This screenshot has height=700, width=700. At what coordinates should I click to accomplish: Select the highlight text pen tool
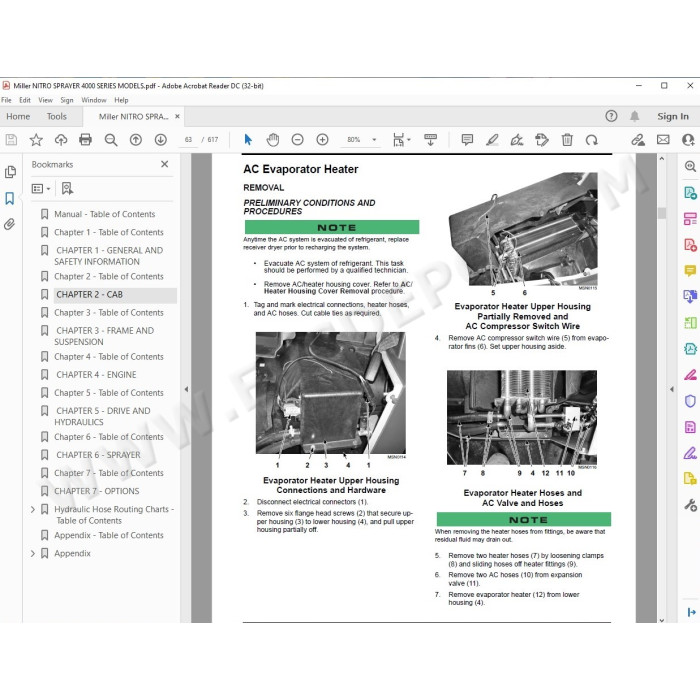[x=492, y=140]
